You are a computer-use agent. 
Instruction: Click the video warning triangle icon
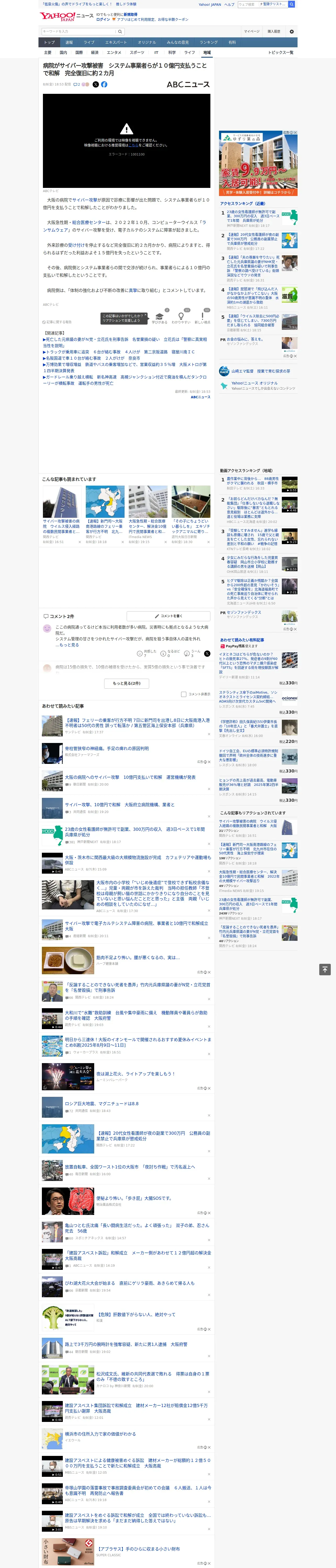126,128
